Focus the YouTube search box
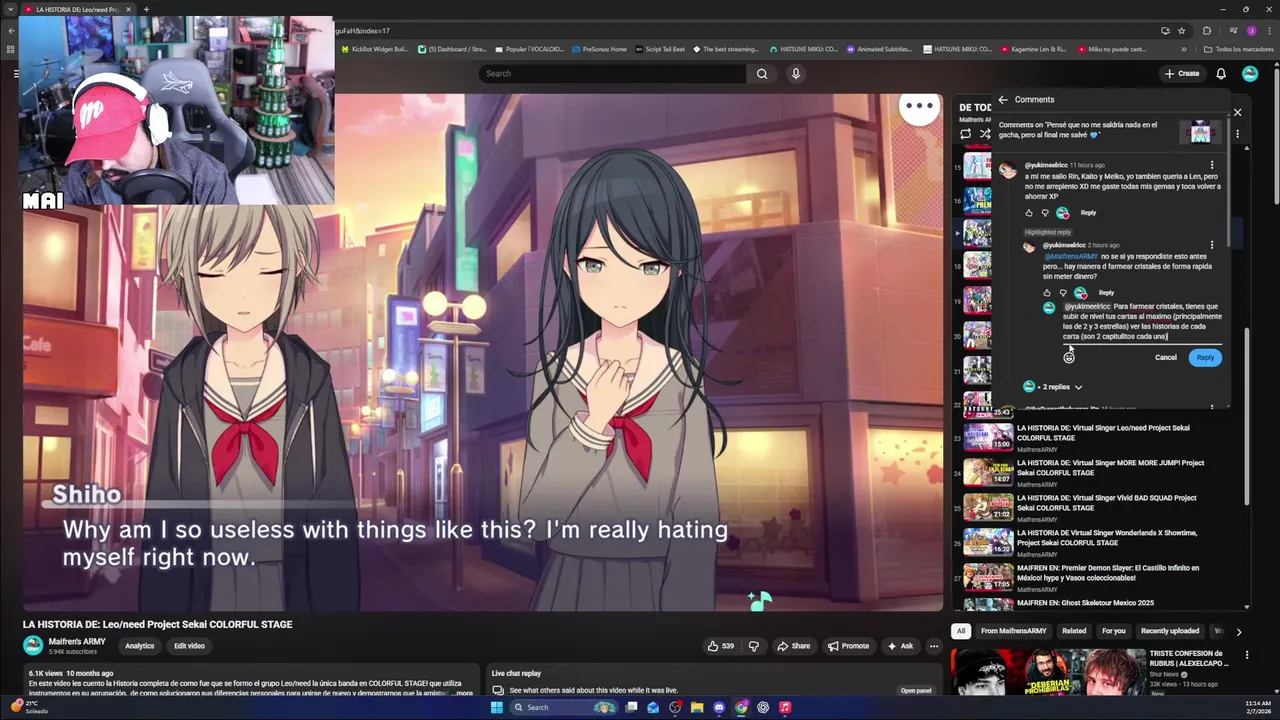This screenshot has width=1280, height=720. point(612,73)
